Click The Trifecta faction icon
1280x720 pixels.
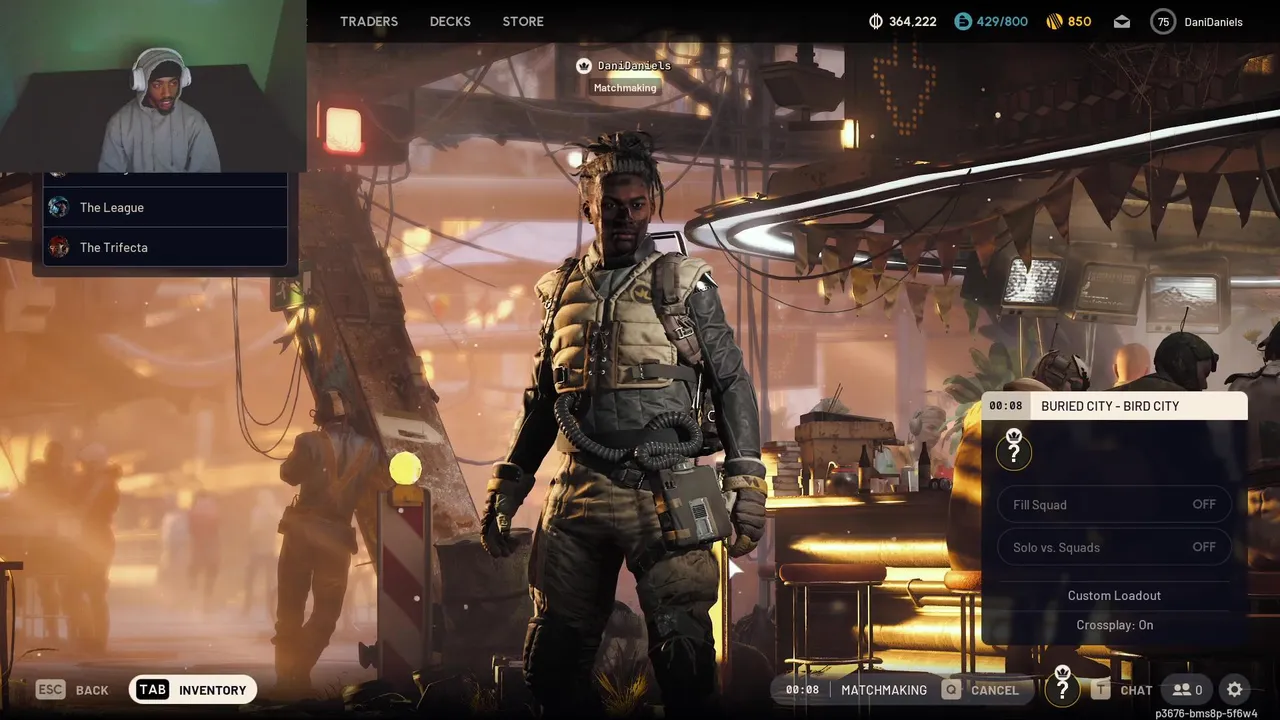59,247
